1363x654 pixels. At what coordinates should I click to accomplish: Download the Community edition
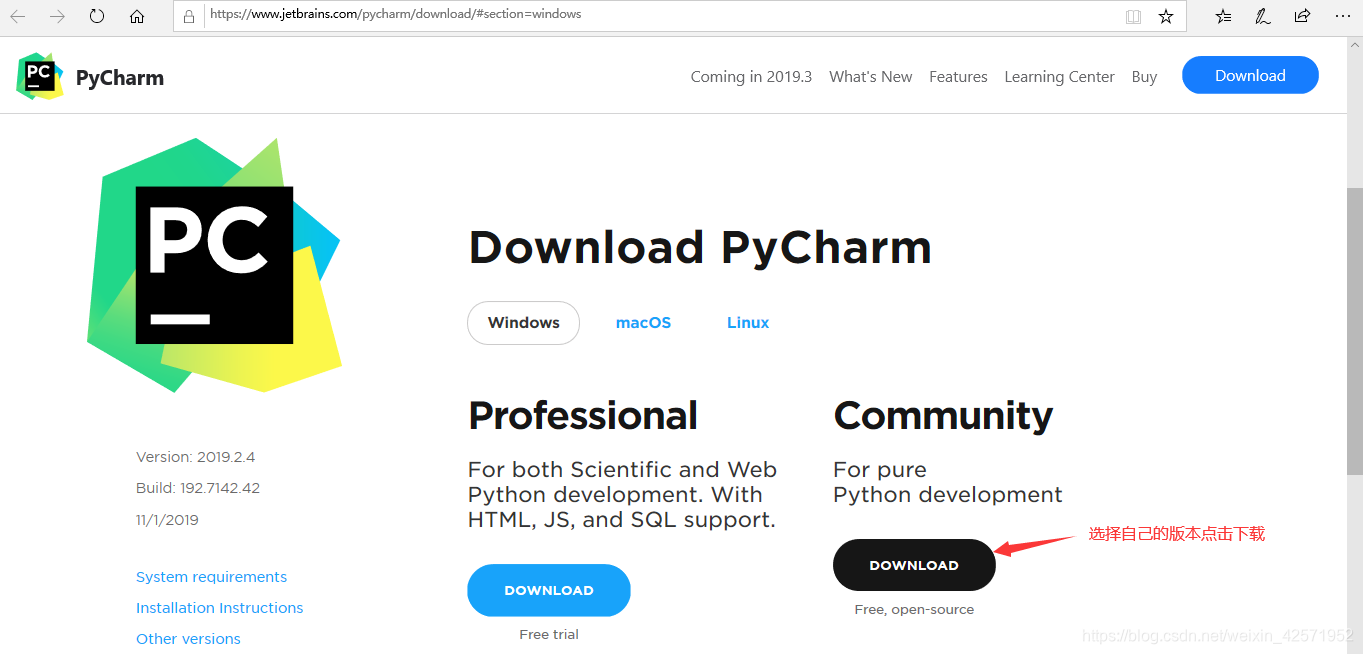point(914,565)
